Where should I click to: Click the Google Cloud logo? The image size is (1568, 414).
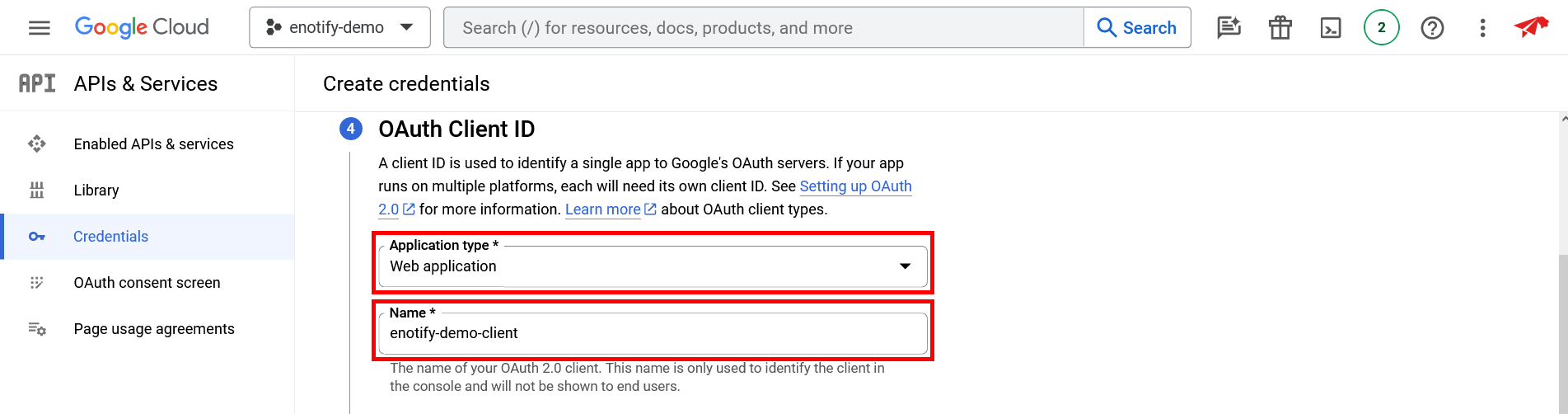[142, 27]
